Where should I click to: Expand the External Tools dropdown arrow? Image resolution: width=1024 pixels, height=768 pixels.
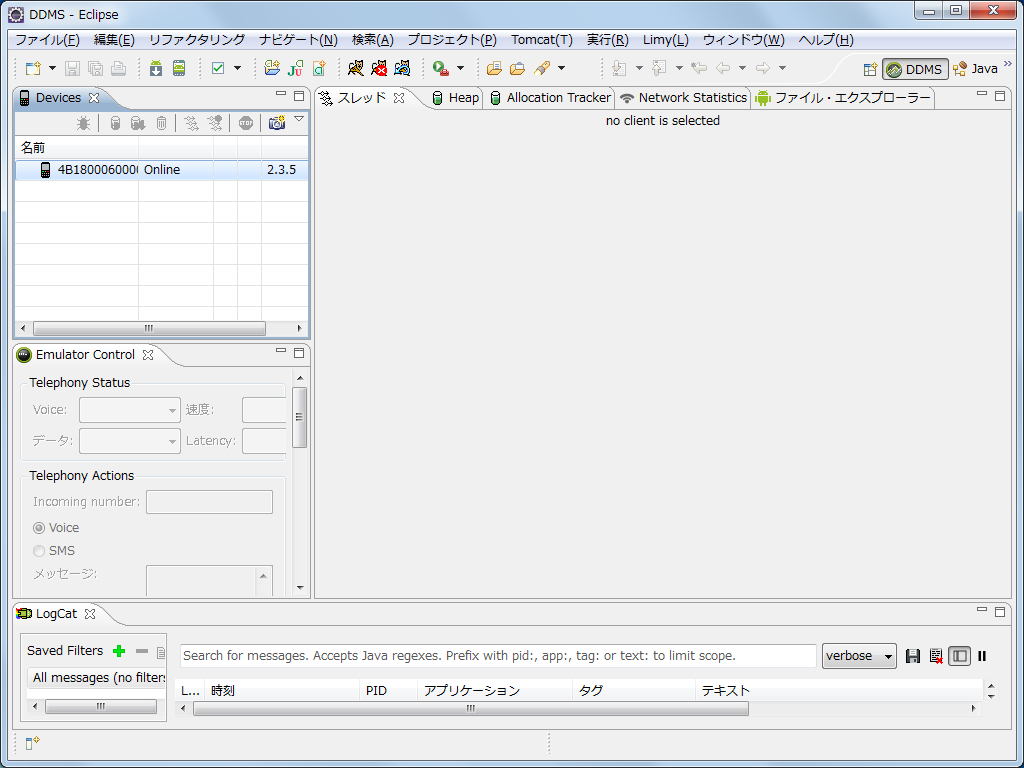460,68
